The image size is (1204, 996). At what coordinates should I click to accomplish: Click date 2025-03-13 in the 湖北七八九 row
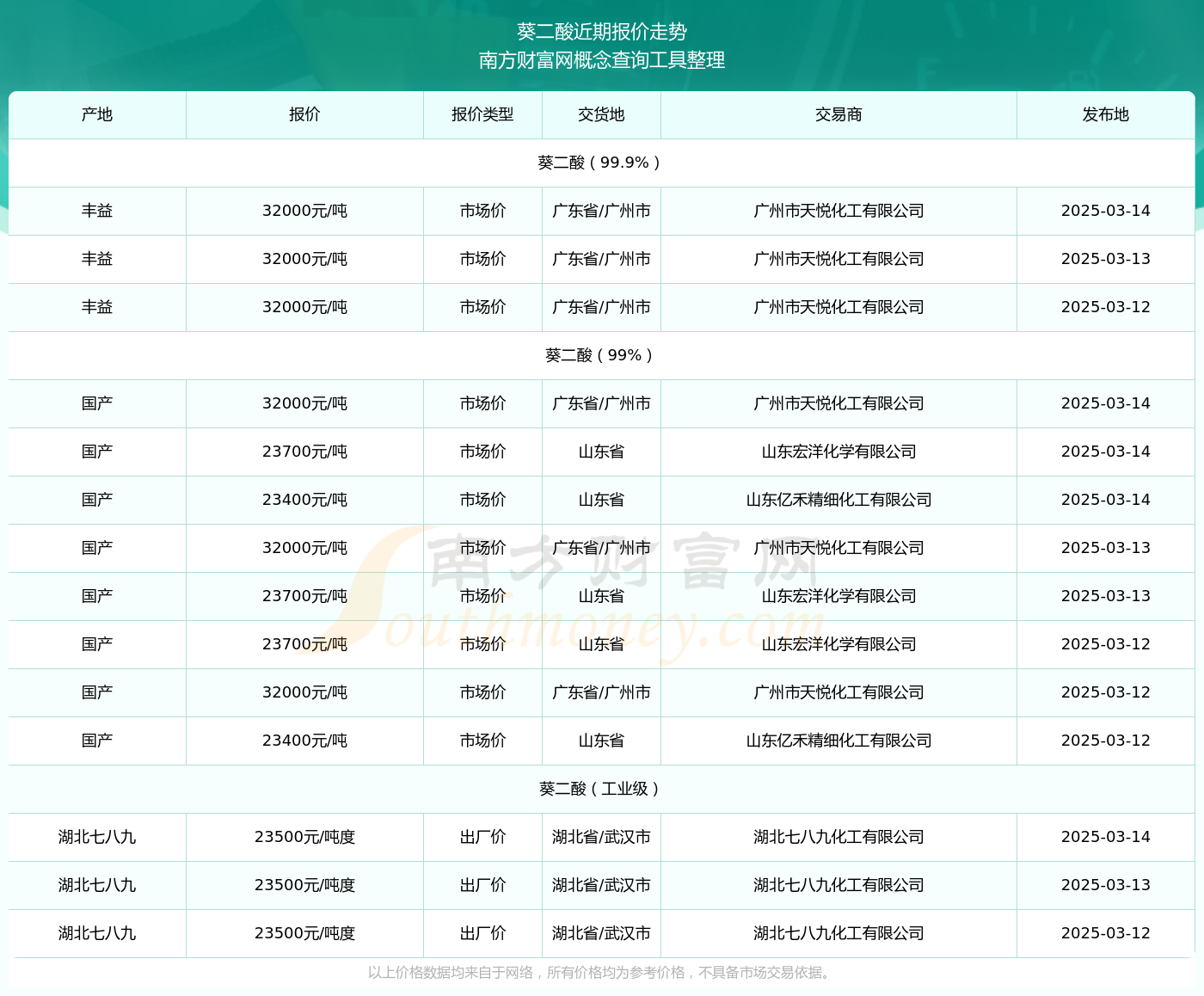1105,885
